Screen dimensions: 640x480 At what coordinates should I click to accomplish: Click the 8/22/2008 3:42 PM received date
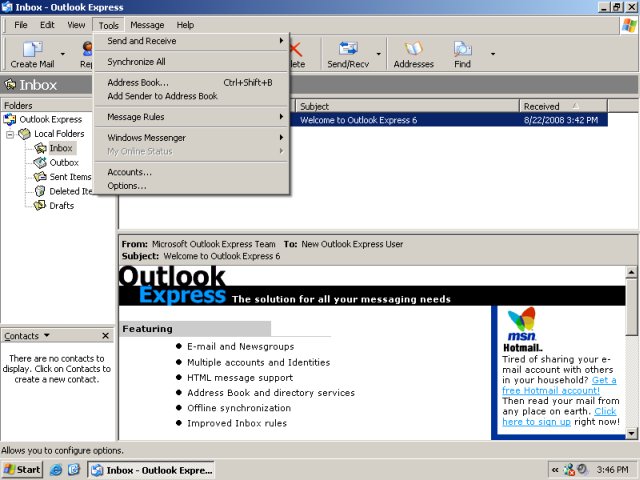click(x=561, y=120)
